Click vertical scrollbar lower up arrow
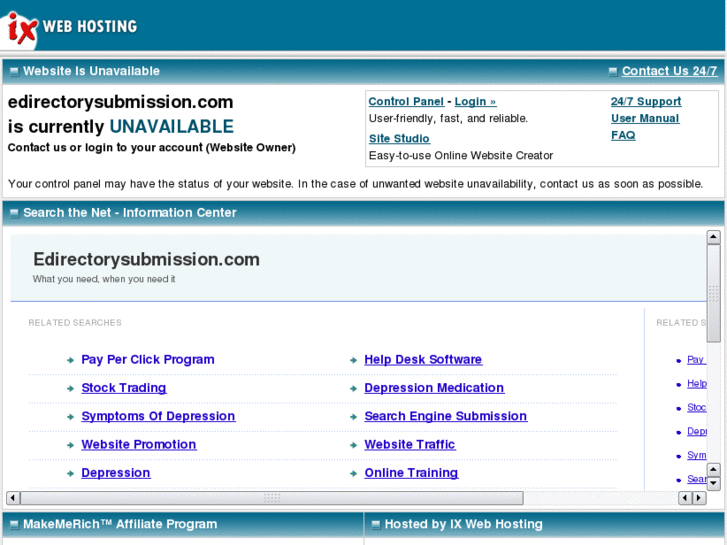The width and height of the screenshot is (727, 545). tap(713, 470)
